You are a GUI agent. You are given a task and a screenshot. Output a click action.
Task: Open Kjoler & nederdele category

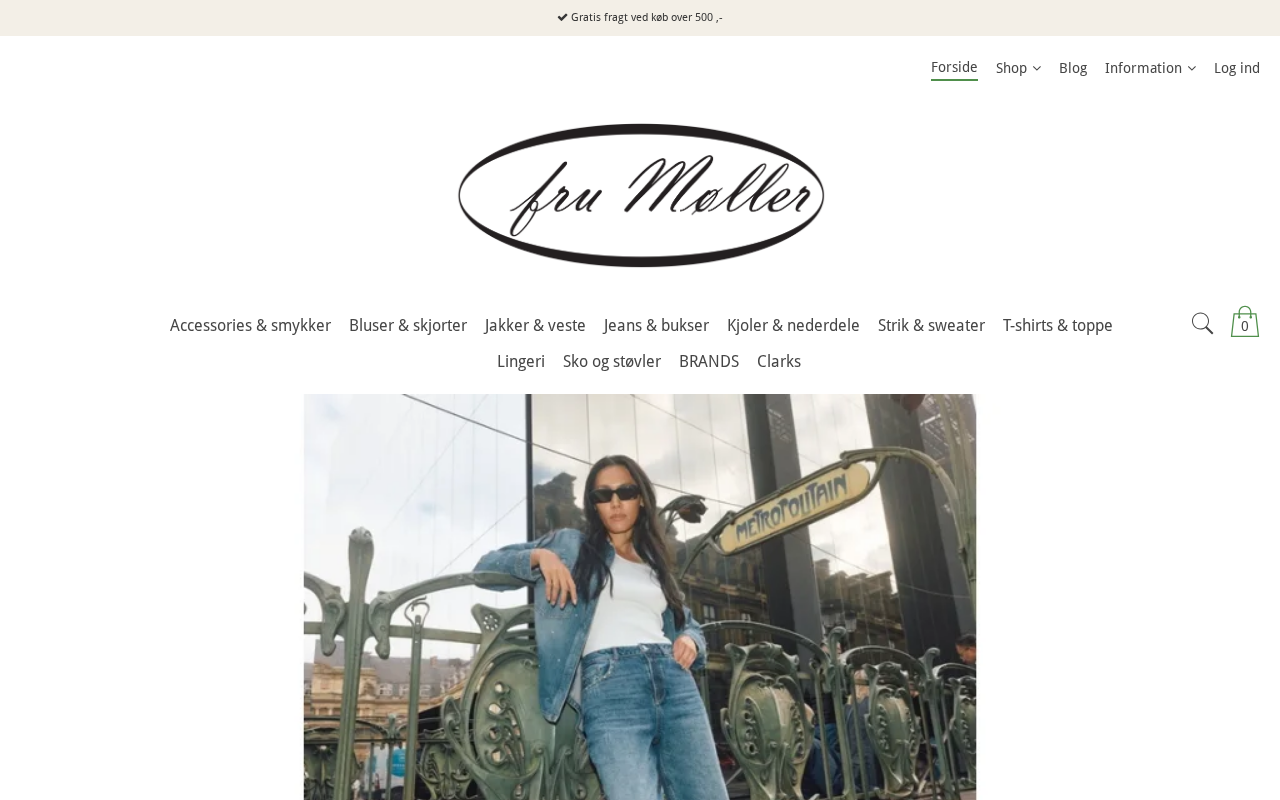coord(793,325)
